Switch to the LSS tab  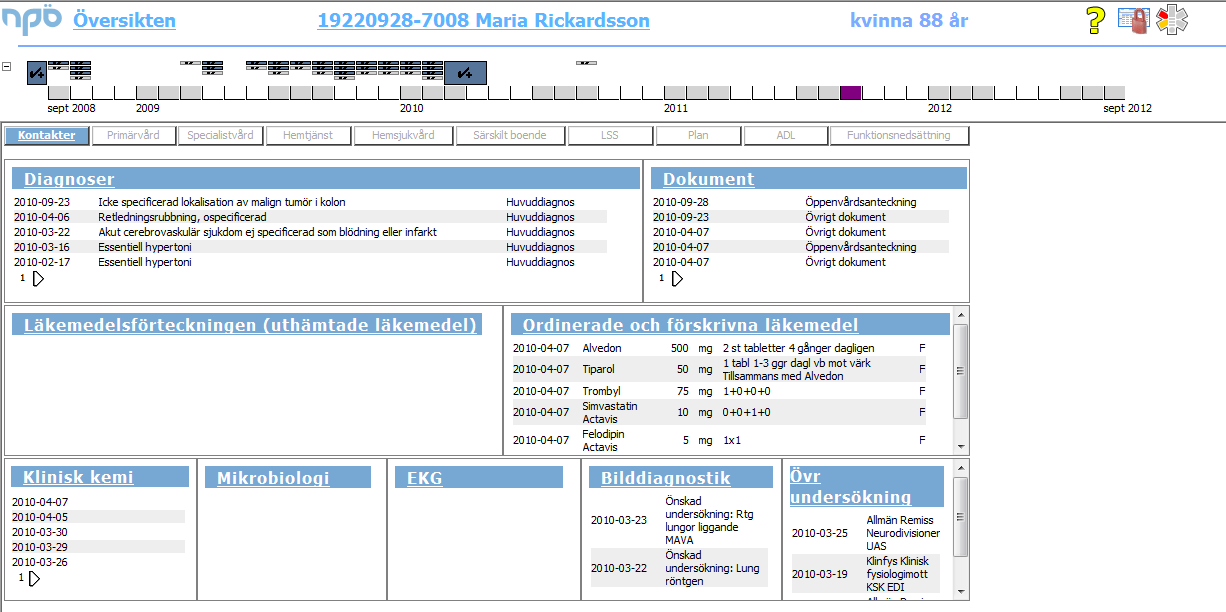tap(610, 135)
